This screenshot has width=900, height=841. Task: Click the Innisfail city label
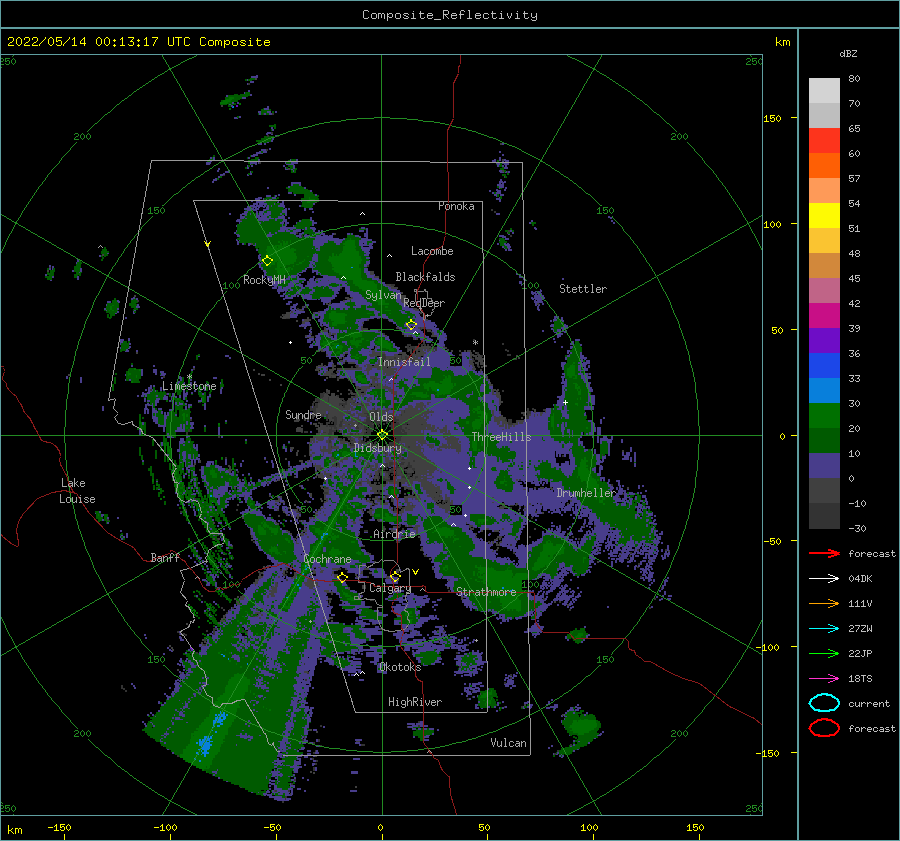404,362
